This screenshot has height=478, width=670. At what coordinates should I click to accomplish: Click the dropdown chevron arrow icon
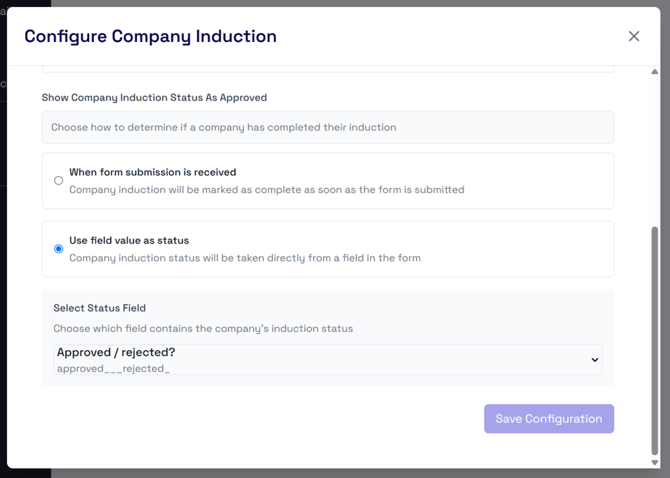coord(594,360)
